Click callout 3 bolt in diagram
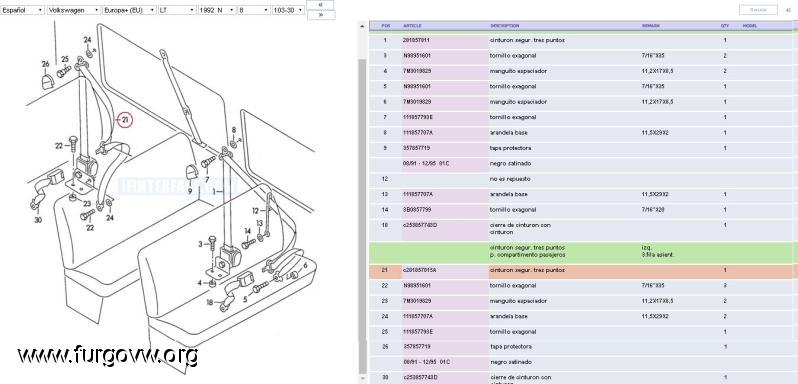Screen dimensions: 798x384 [201, 244]
